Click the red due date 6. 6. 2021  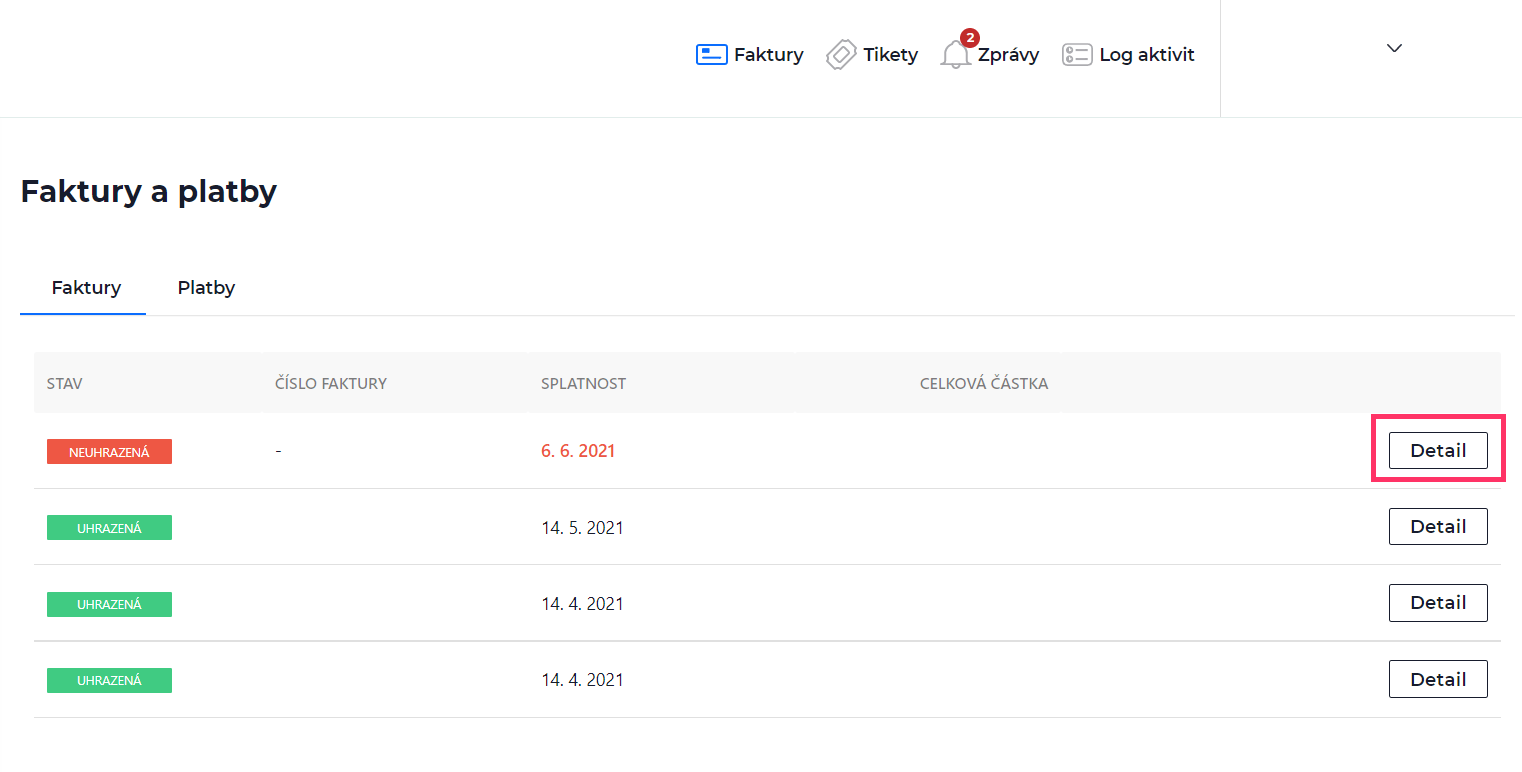(578, 451)
